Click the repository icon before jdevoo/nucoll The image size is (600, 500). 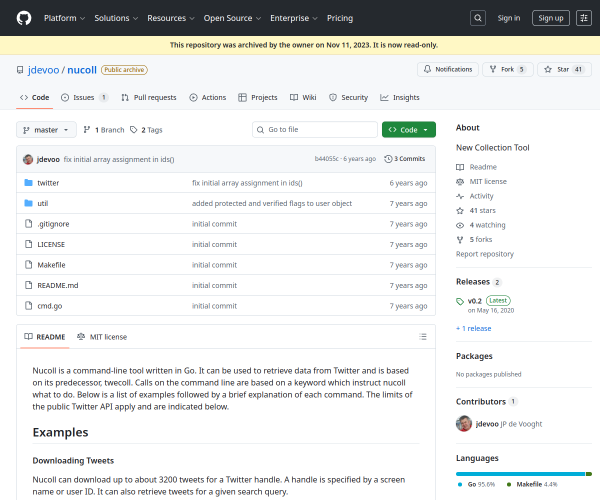(x=20, y=70)
